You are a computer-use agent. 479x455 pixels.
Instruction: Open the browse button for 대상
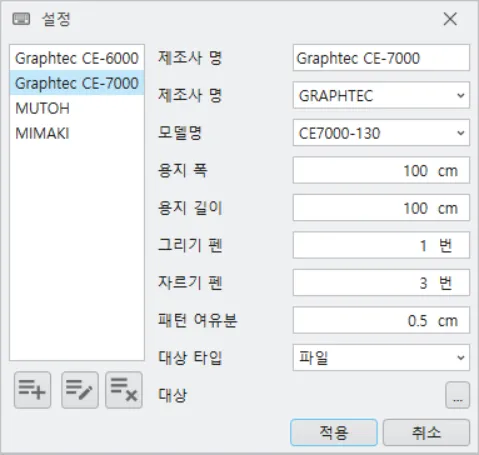[x=457, y=395]
